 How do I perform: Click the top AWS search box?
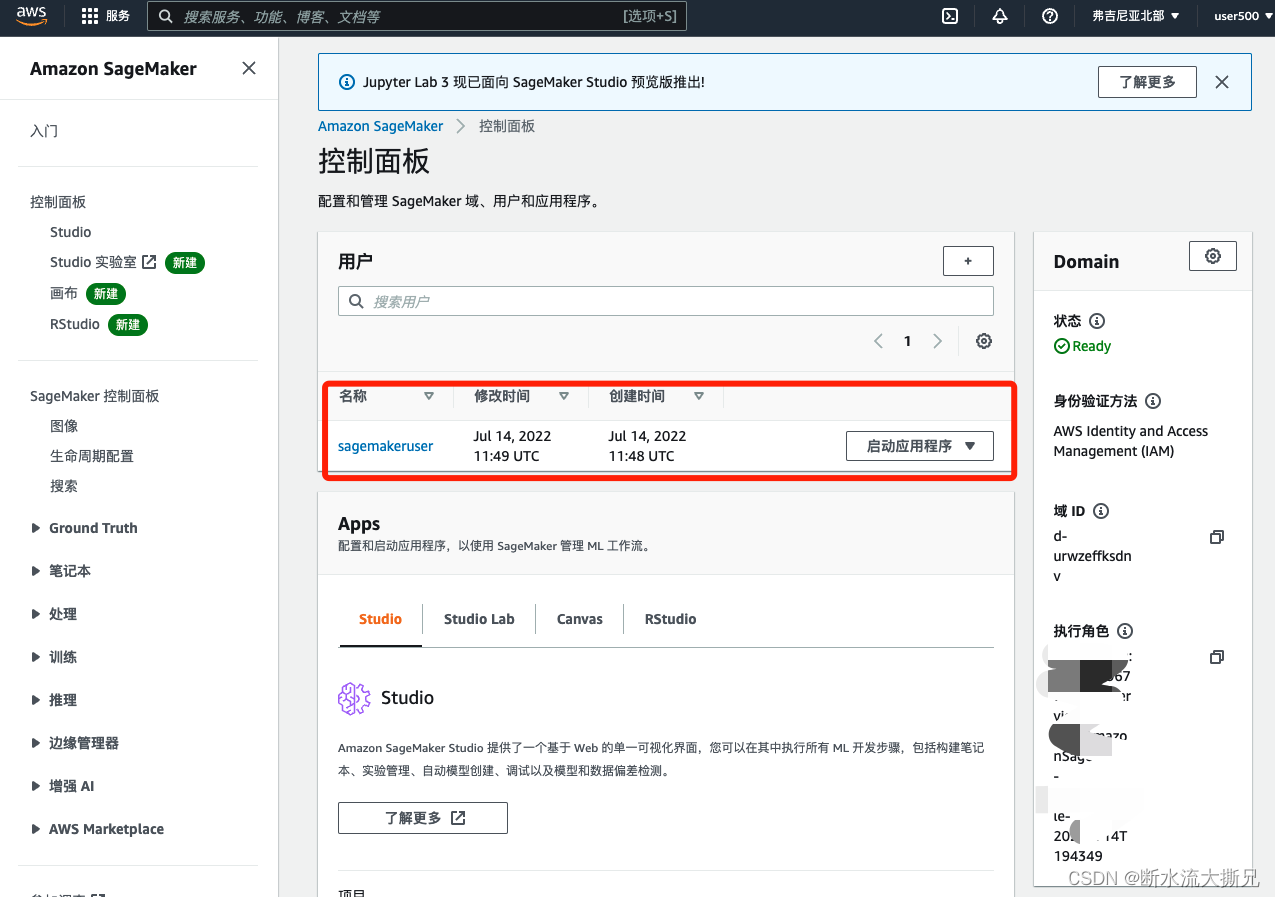coord(417,16)
